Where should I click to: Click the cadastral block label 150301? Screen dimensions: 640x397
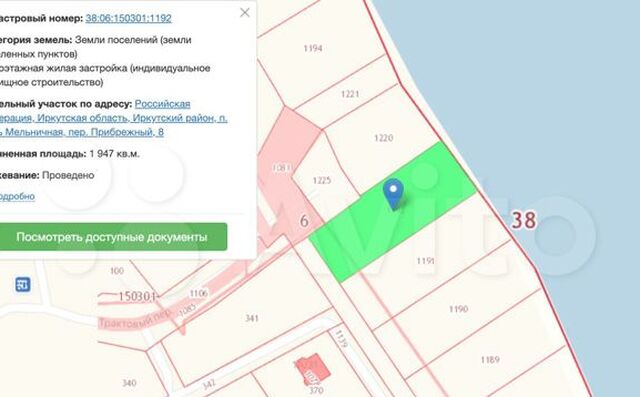[x=137, y=297]
